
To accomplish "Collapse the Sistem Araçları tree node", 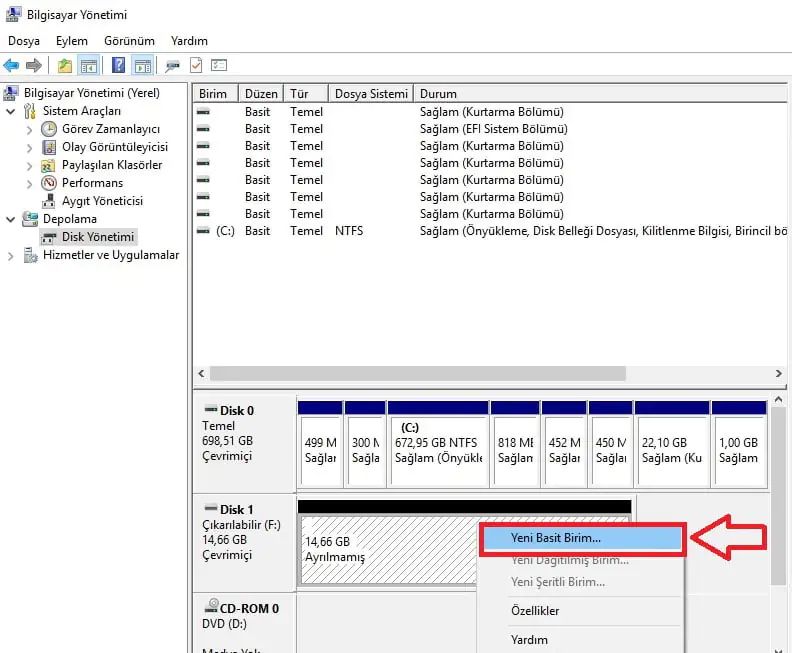I will click(x=11, y=111).
